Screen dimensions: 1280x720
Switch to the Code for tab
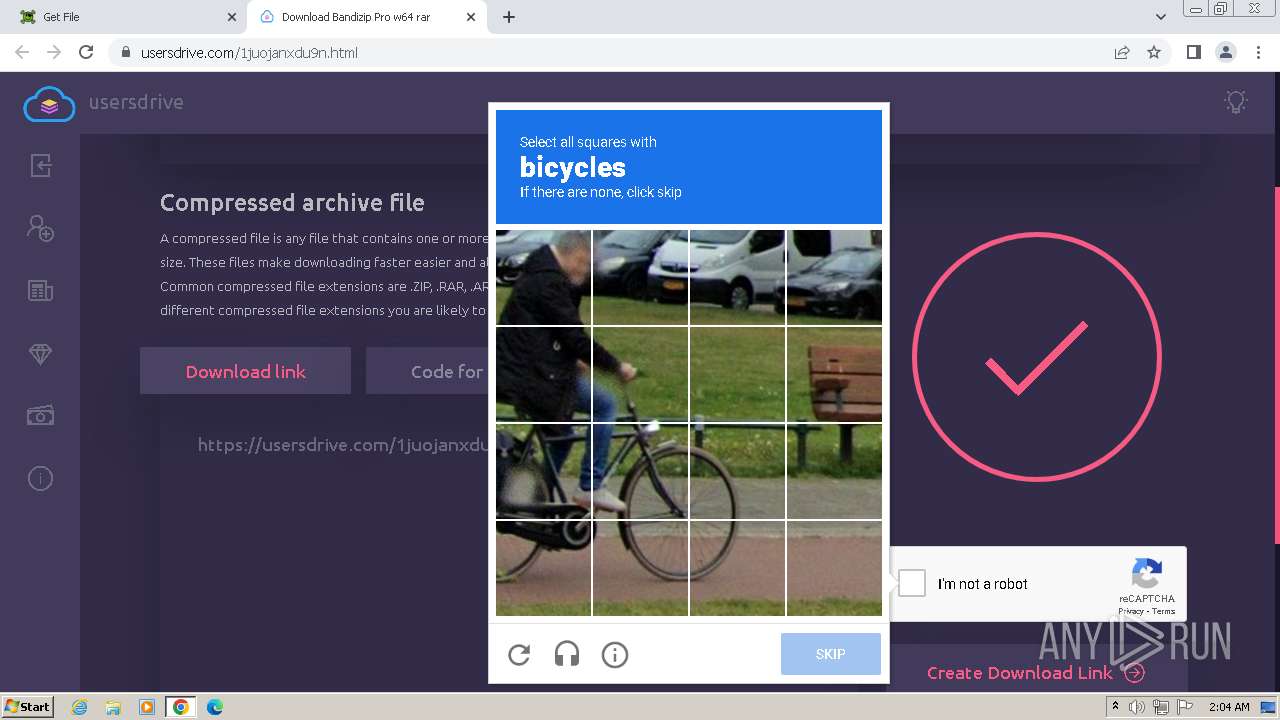[428, 371]
